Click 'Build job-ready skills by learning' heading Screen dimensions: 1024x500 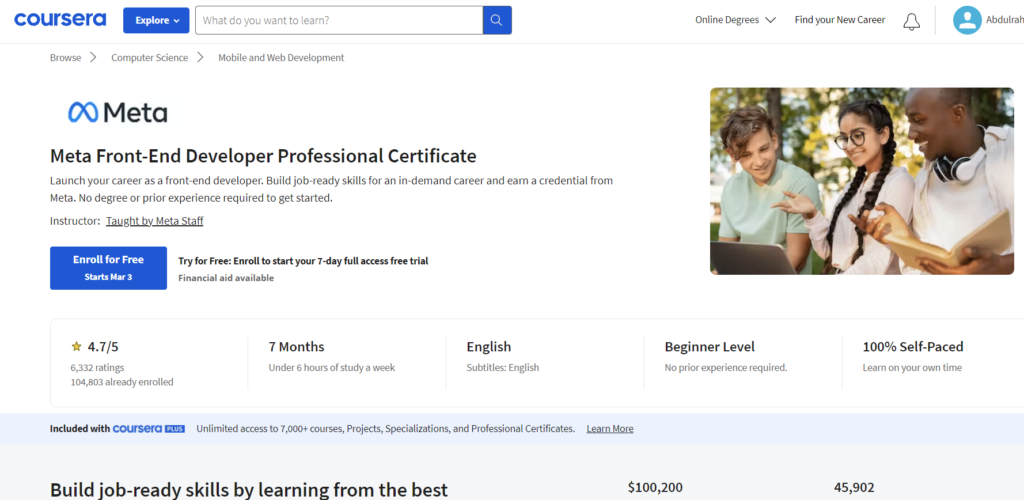[x=249, y=490]
